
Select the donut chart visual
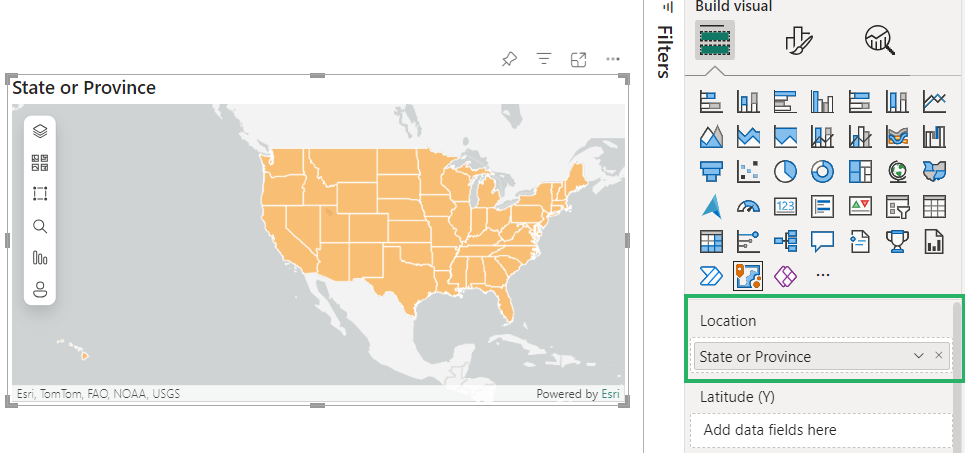pos(822,171)
